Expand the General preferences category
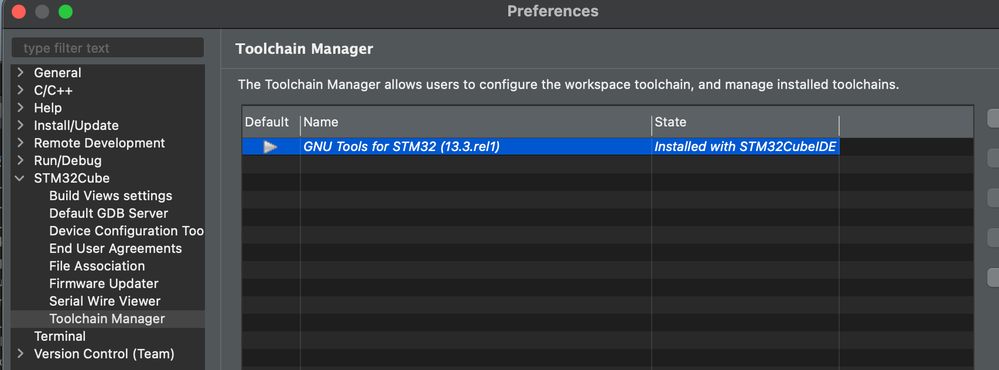Screen dimensions: 999x370 (x=20, y=73)
